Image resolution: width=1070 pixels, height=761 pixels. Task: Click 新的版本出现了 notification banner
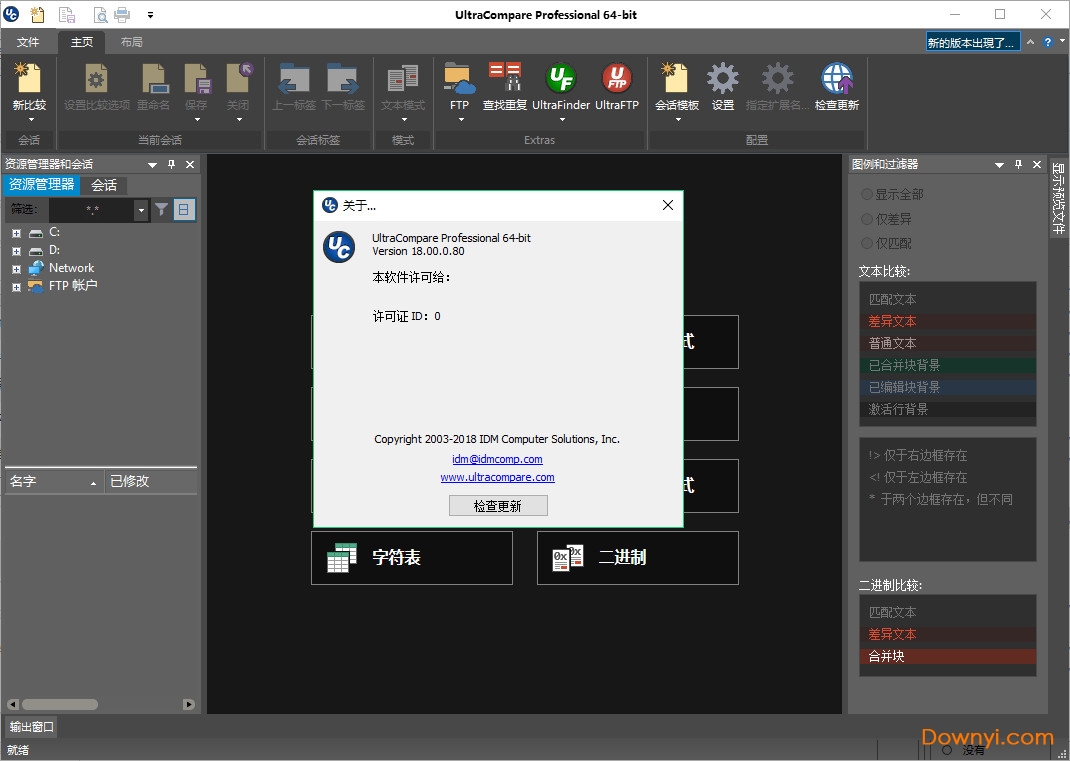(x=972, y=42)
